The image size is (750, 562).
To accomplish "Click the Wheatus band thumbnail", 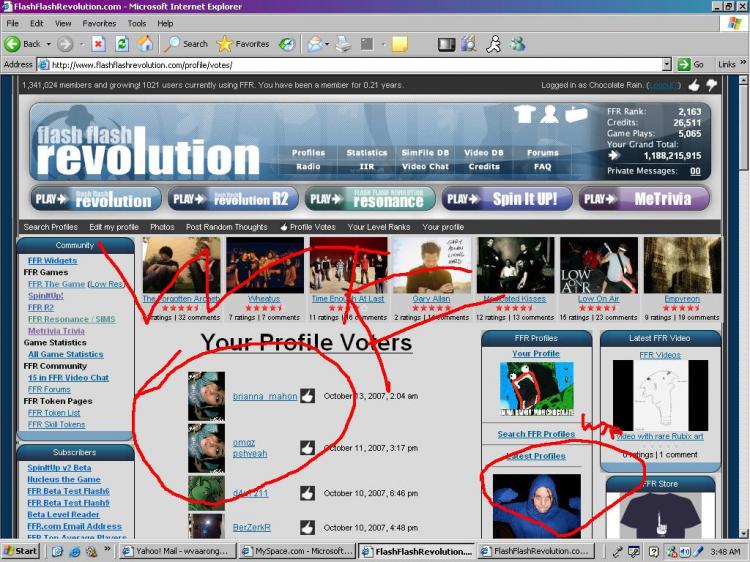I will [x=265, y=265].
